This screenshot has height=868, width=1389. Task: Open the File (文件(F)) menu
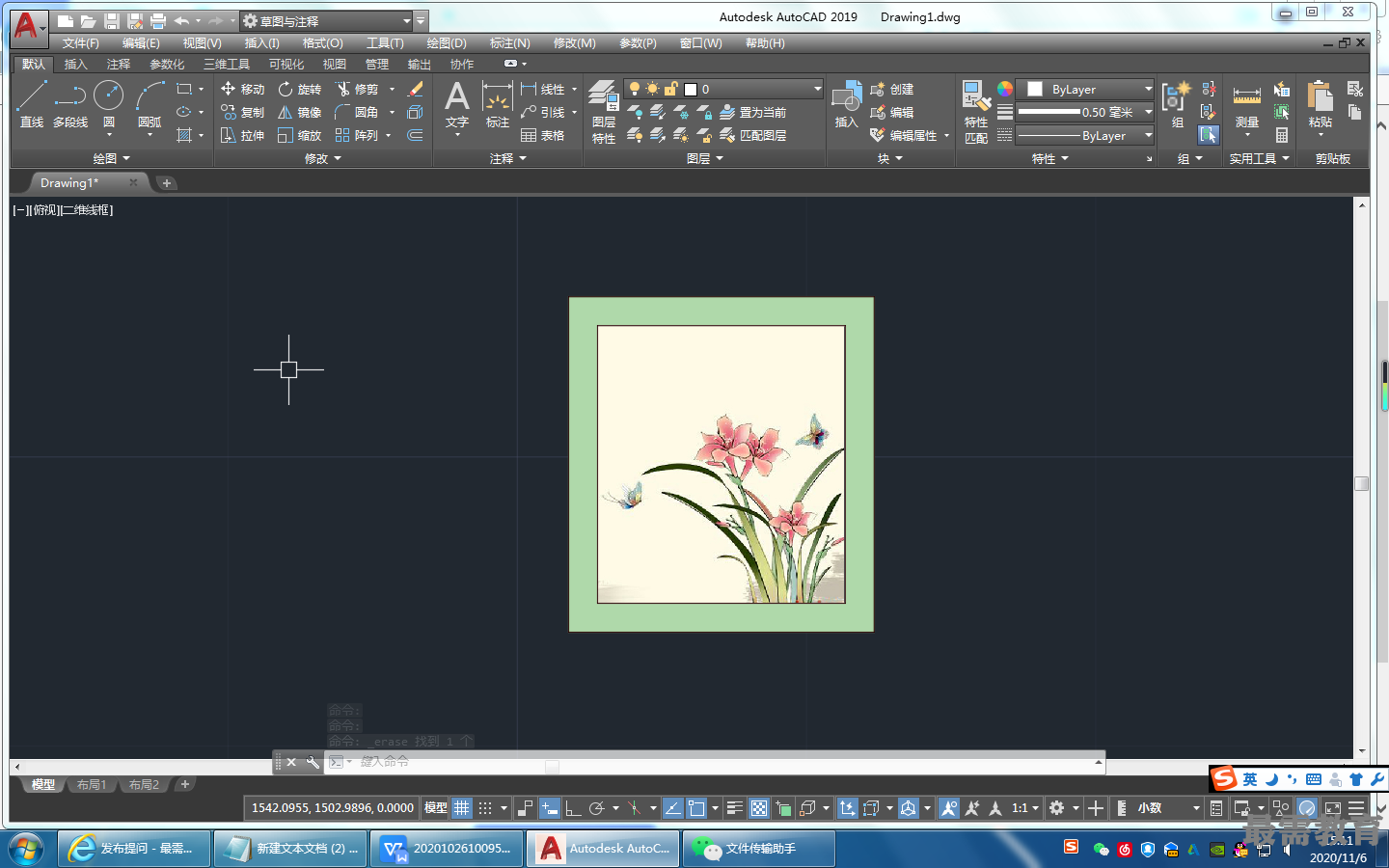click(x=81, y=43)
